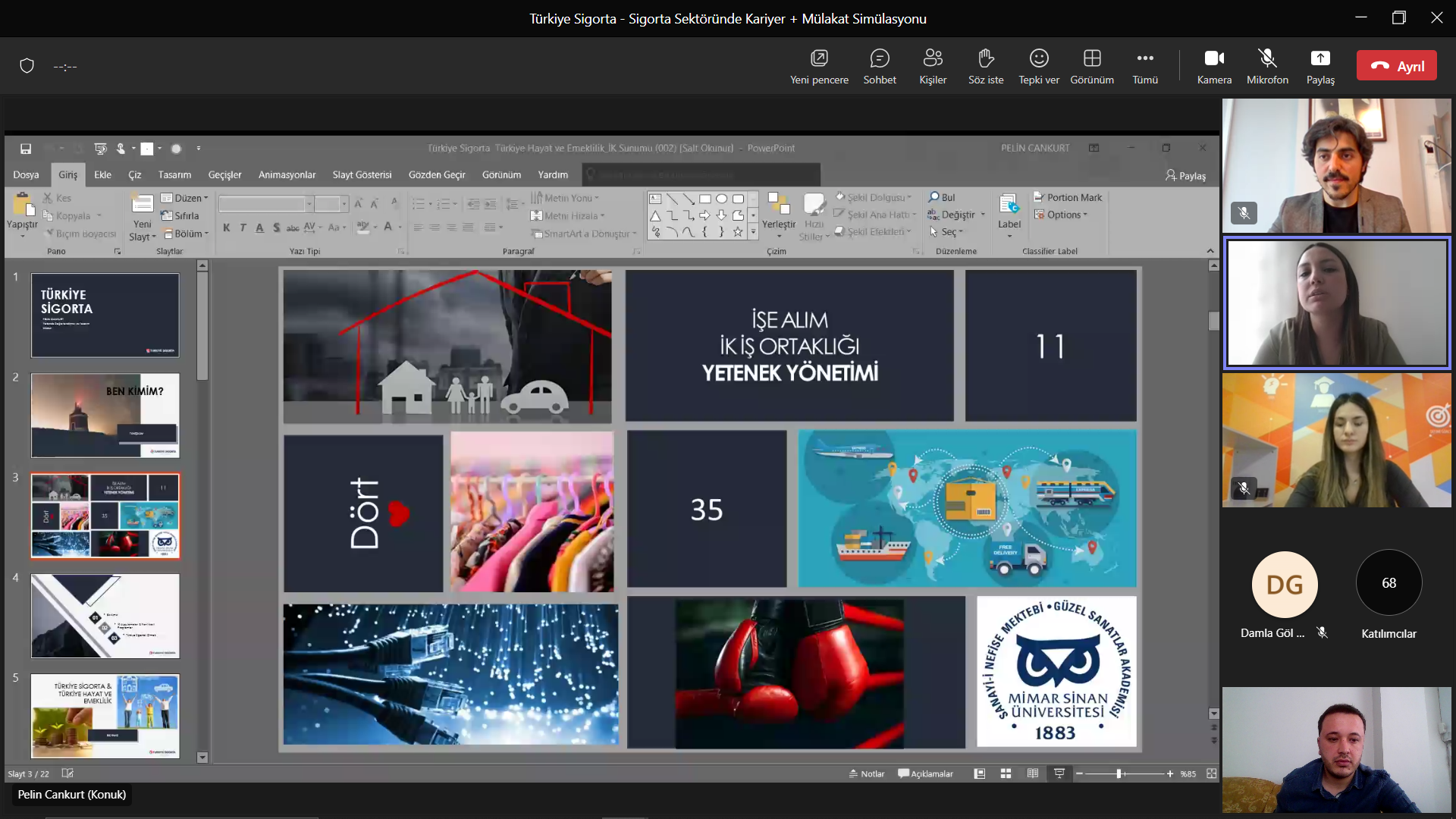Toggle bold K formatting
This screenshot has width=1456, height=819.
point(226,227)
